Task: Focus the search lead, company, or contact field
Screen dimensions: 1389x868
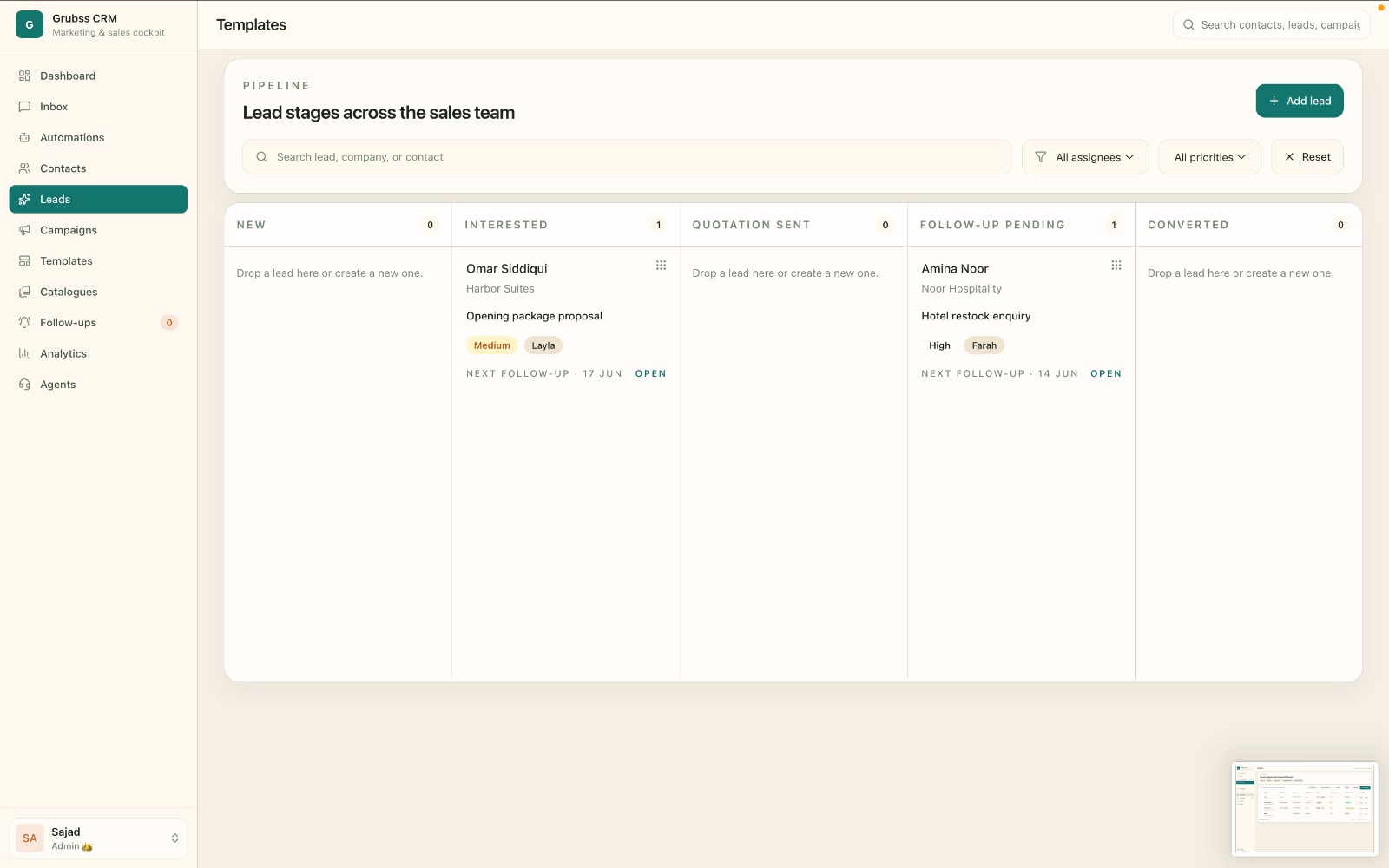Action: coord(627,157)
